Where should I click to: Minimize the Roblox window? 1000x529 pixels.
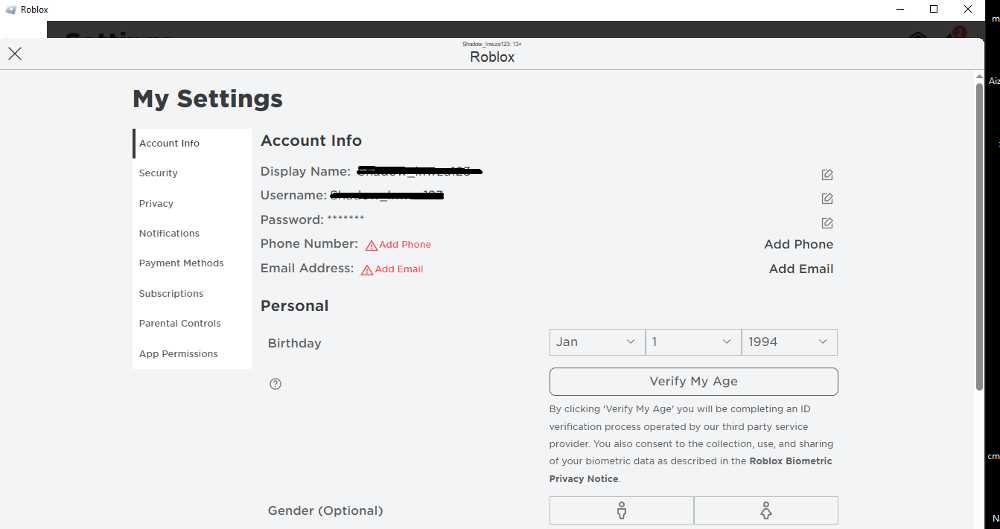901,10
